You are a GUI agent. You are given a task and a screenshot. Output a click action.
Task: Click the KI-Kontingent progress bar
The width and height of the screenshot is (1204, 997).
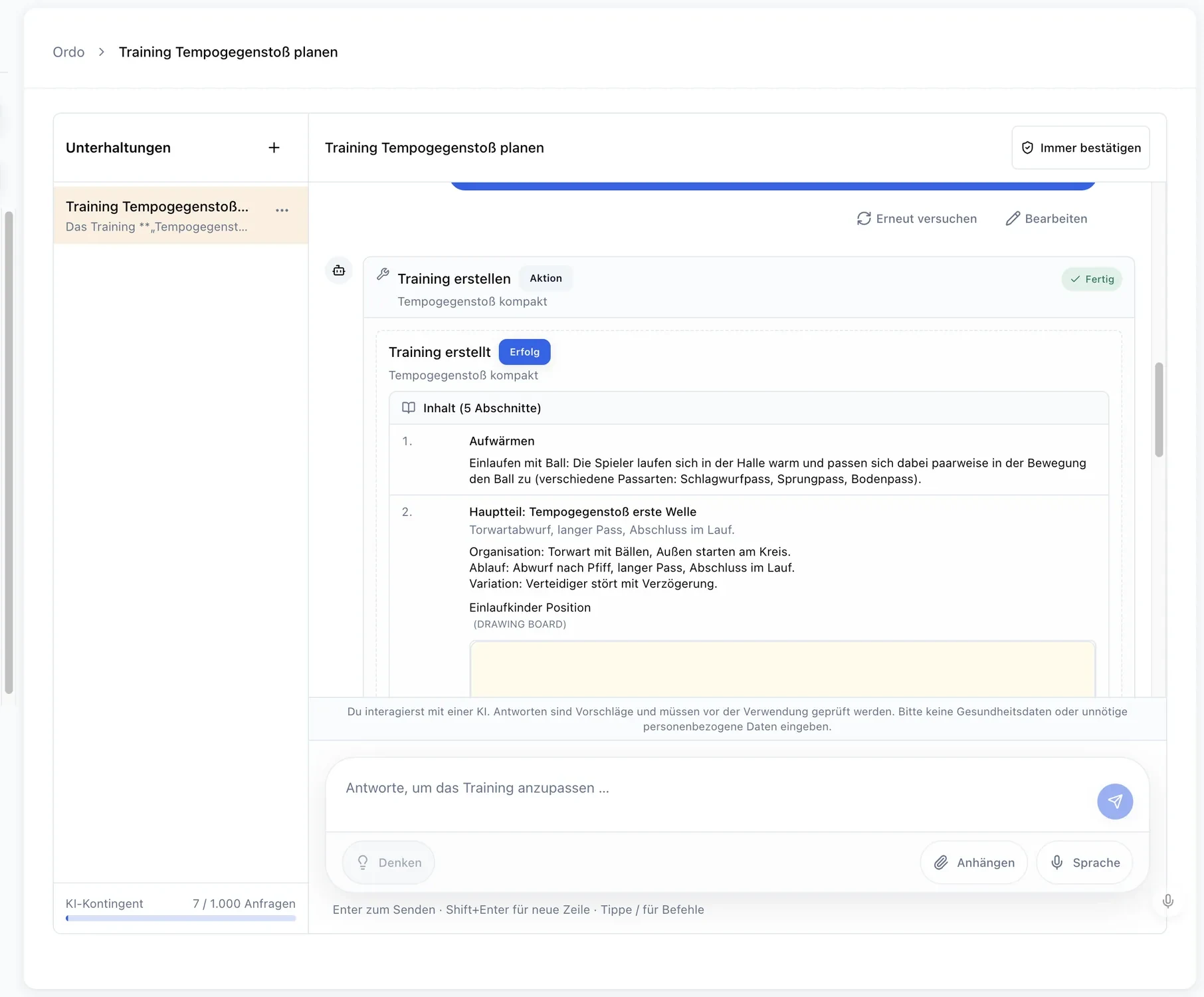click(181, 919)
